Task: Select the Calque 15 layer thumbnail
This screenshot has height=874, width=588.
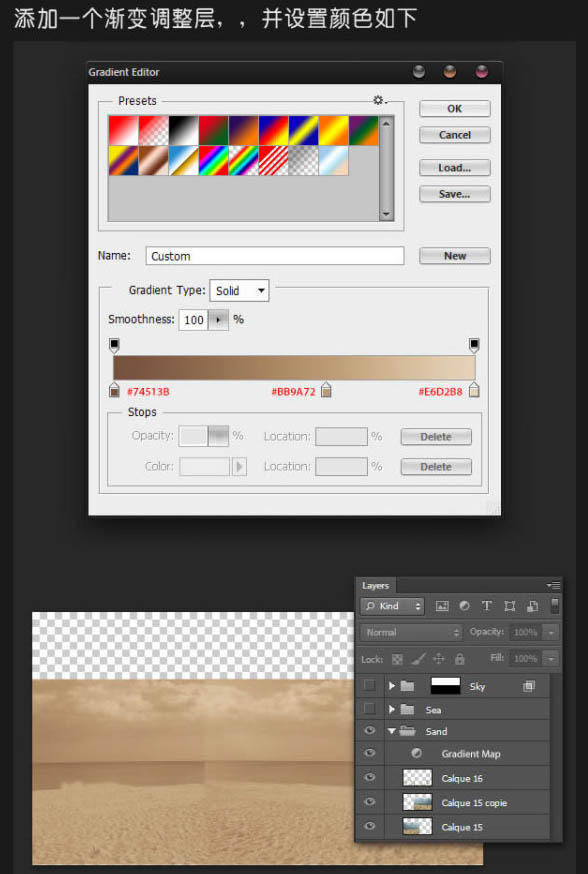Action: pyautogui.click(x=417, y=826)
